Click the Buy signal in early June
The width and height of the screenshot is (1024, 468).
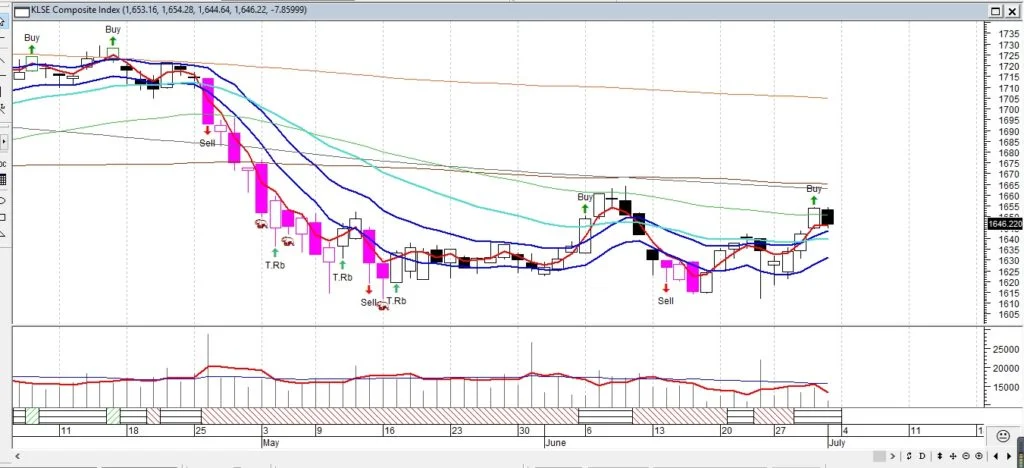[585, 197]
